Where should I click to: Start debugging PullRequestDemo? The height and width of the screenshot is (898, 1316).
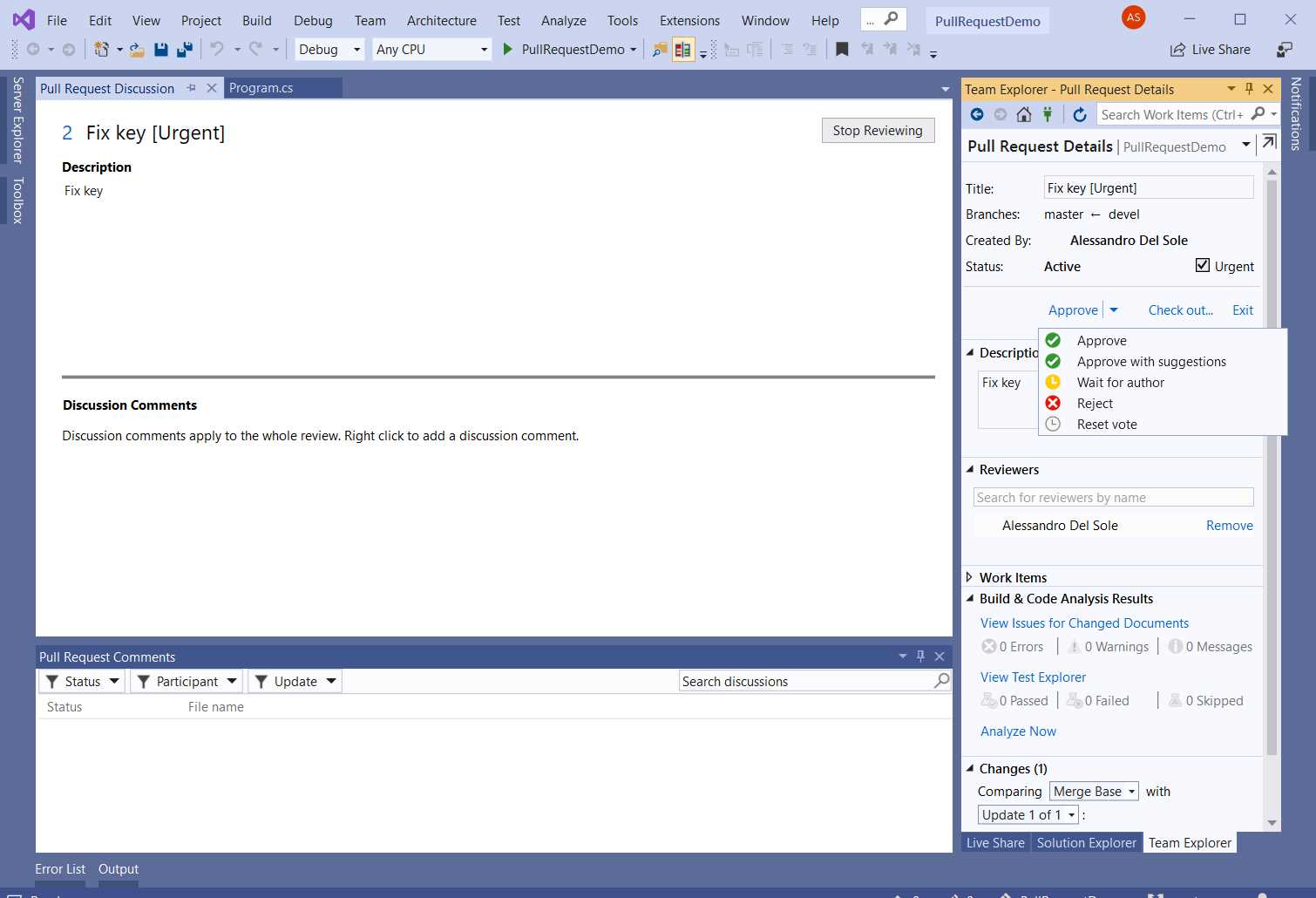(507, 50)
